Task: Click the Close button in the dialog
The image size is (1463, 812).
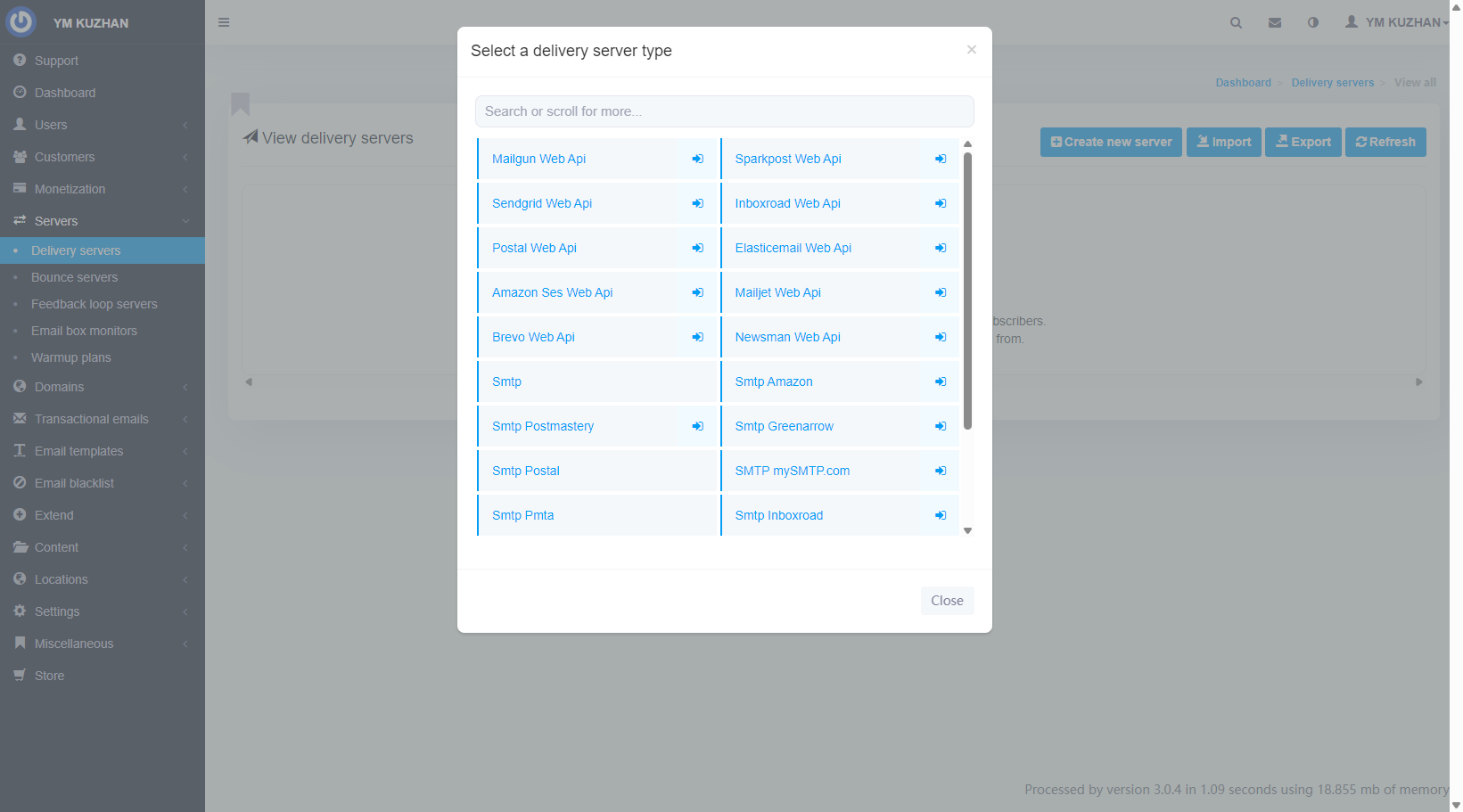Action: [x=947, y=601]
